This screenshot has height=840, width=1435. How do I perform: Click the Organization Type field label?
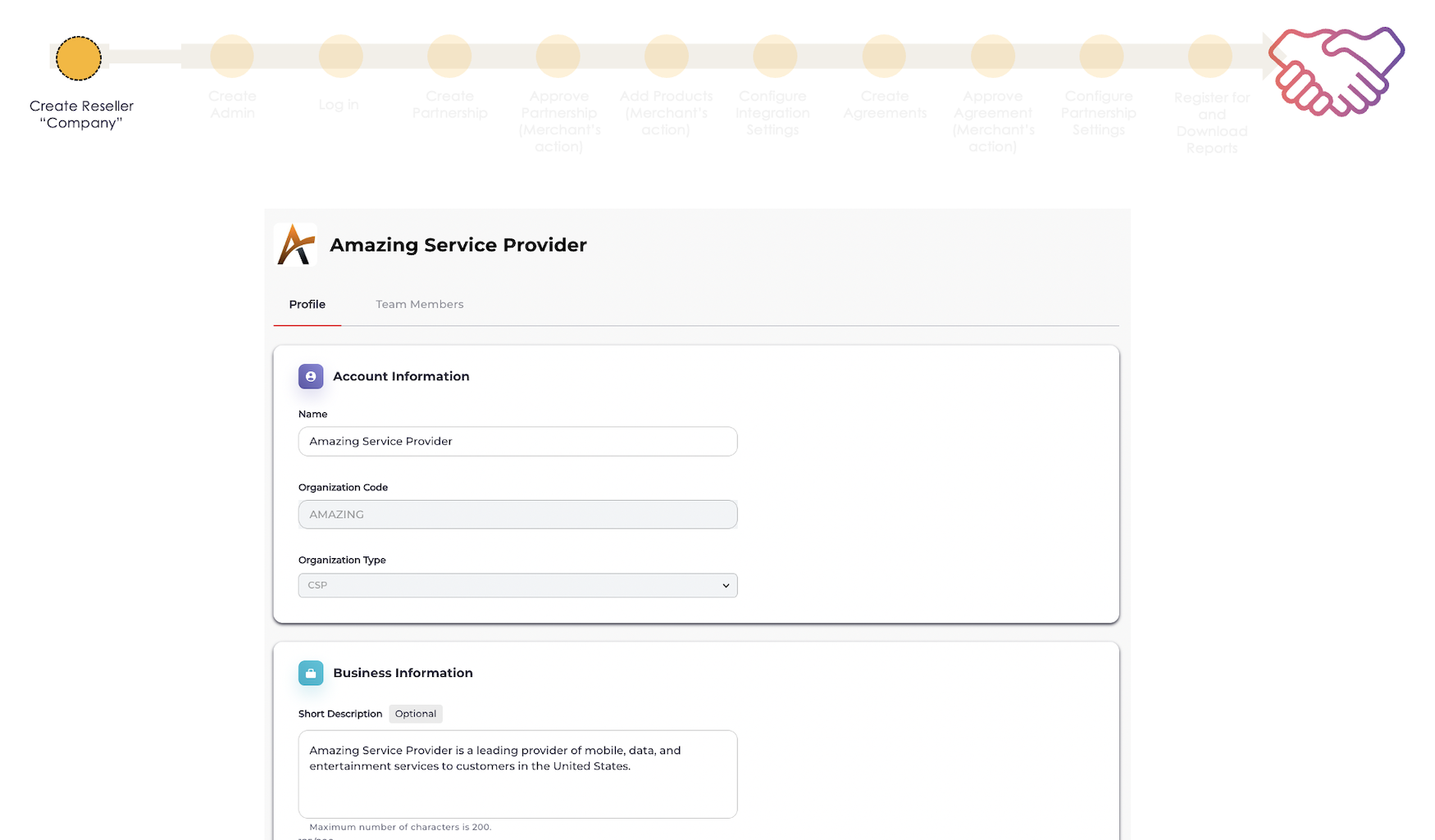click(342, 560)
